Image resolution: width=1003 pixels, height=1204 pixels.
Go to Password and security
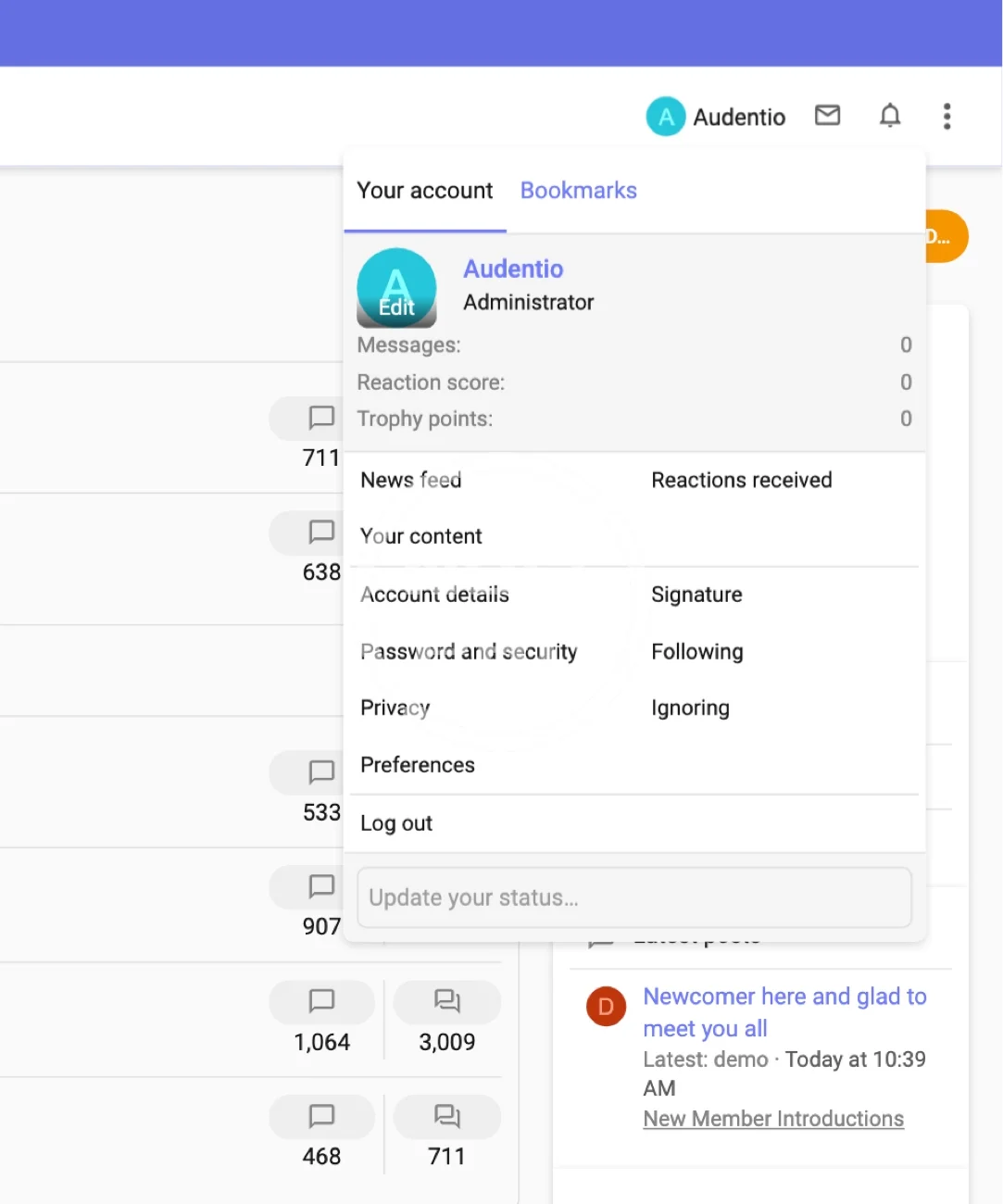pos(469,652)
